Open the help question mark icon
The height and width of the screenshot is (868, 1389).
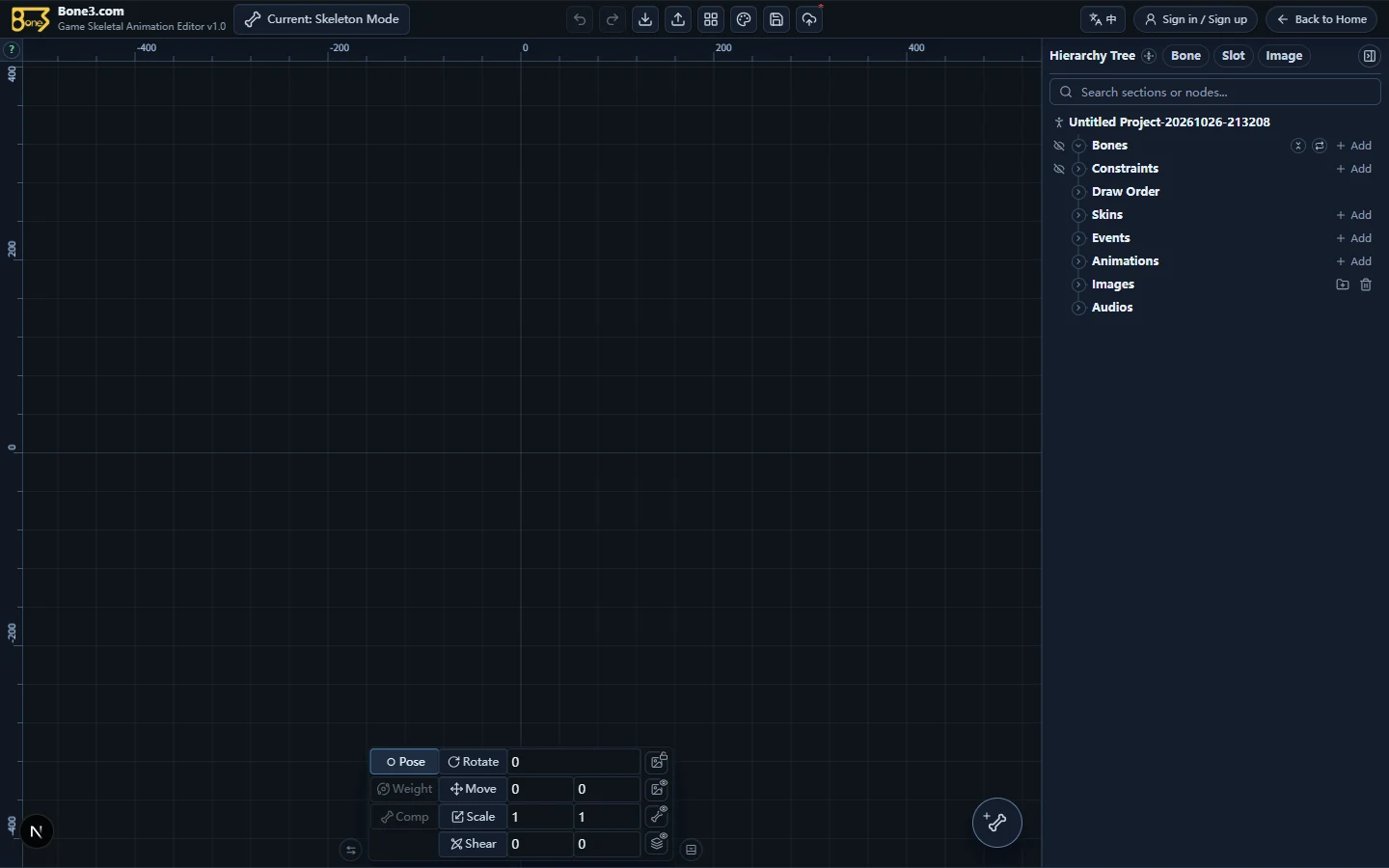[x=11, y=49]
